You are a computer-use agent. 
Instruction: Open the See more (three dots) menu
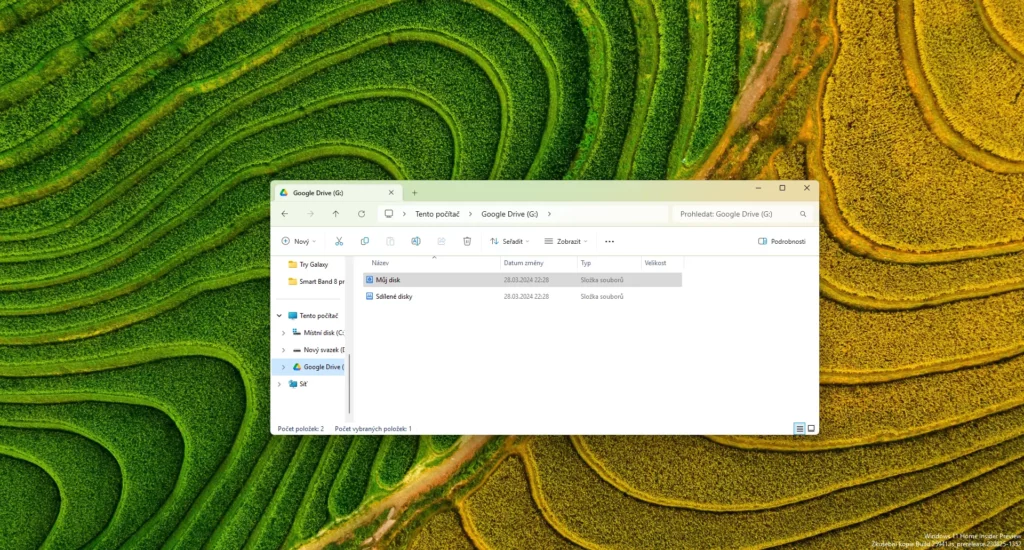[609, 241]
